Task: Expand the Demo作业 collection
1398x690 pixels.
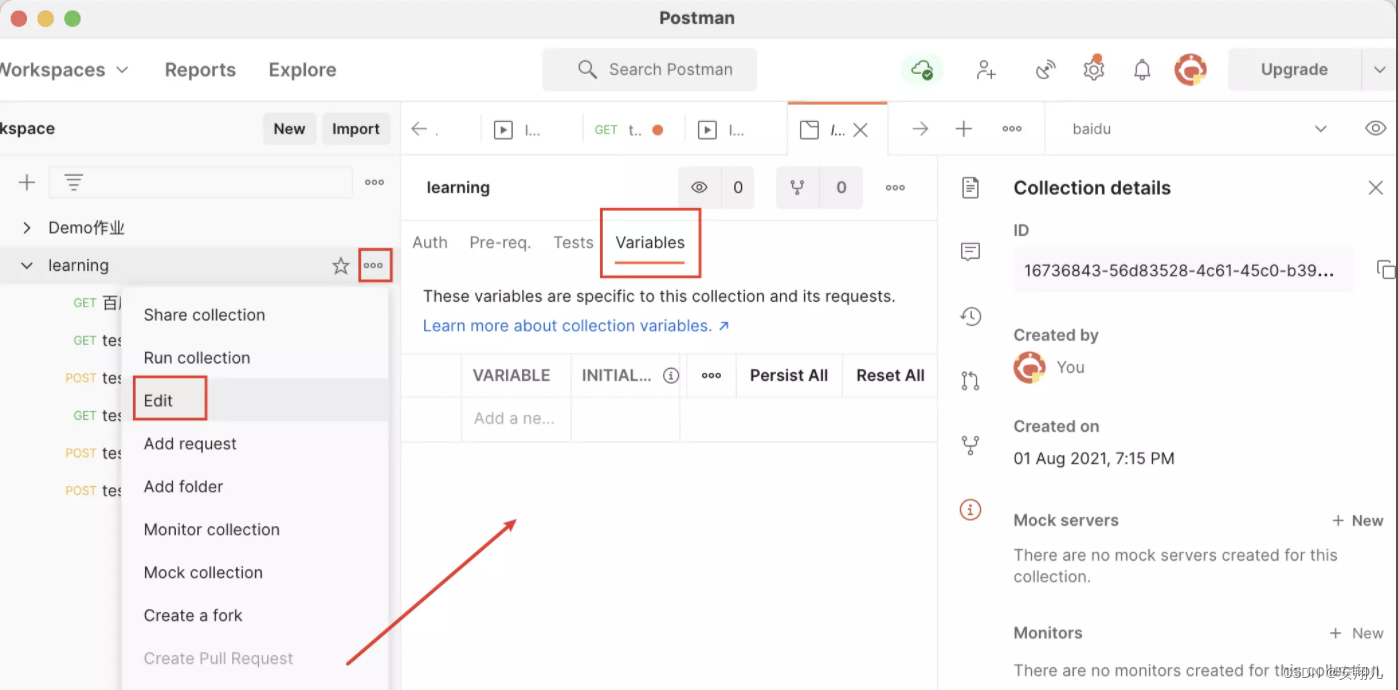Action: (x=27, y=228)
